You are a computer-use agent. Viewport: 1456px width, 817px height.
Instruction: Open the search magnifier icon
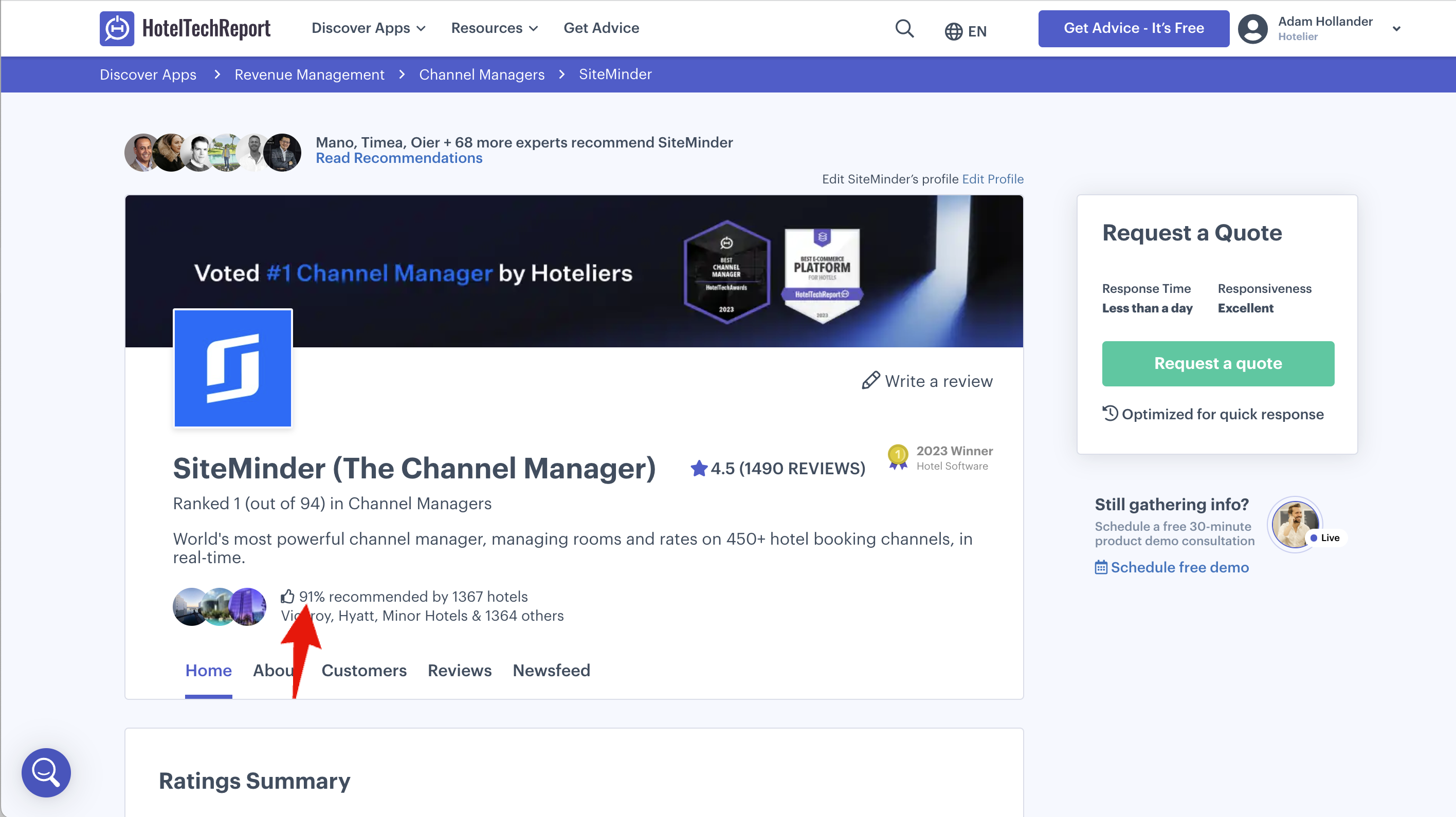tap(904, 28)
